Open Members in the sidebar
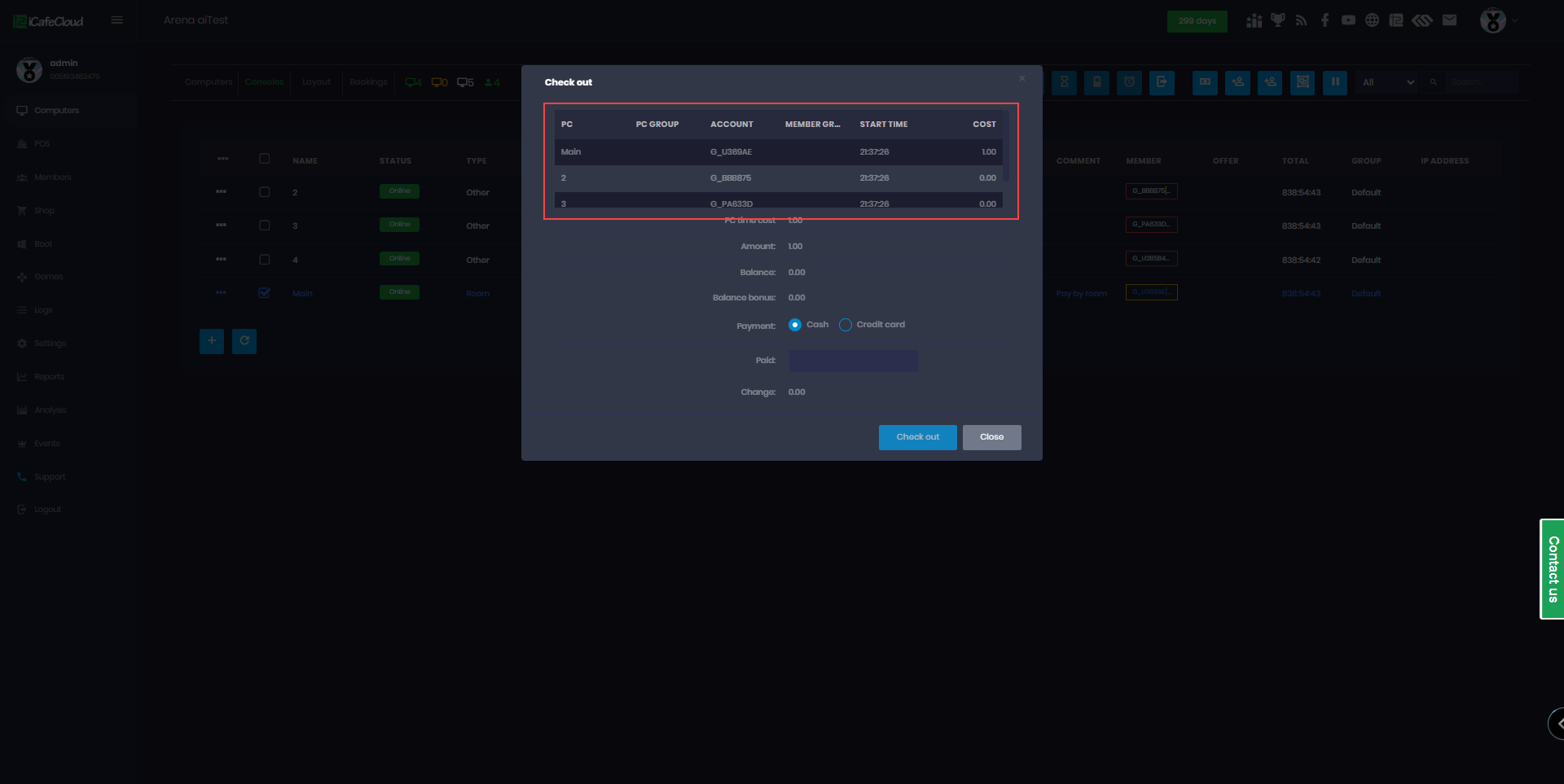Screen dimensions: 1564x784 (52, 177)
